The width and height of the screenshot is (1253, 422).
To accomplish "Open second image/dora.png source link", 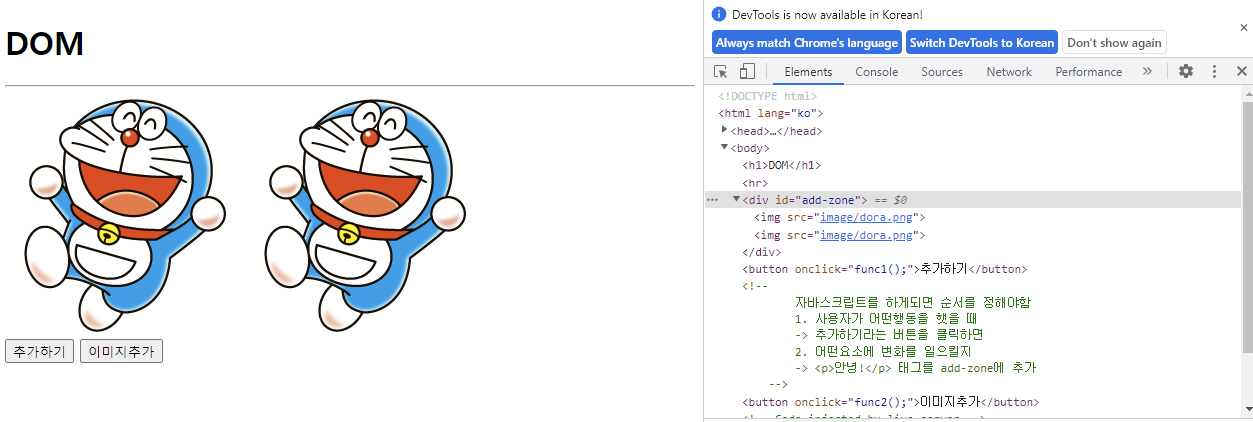I will (866, 235).
